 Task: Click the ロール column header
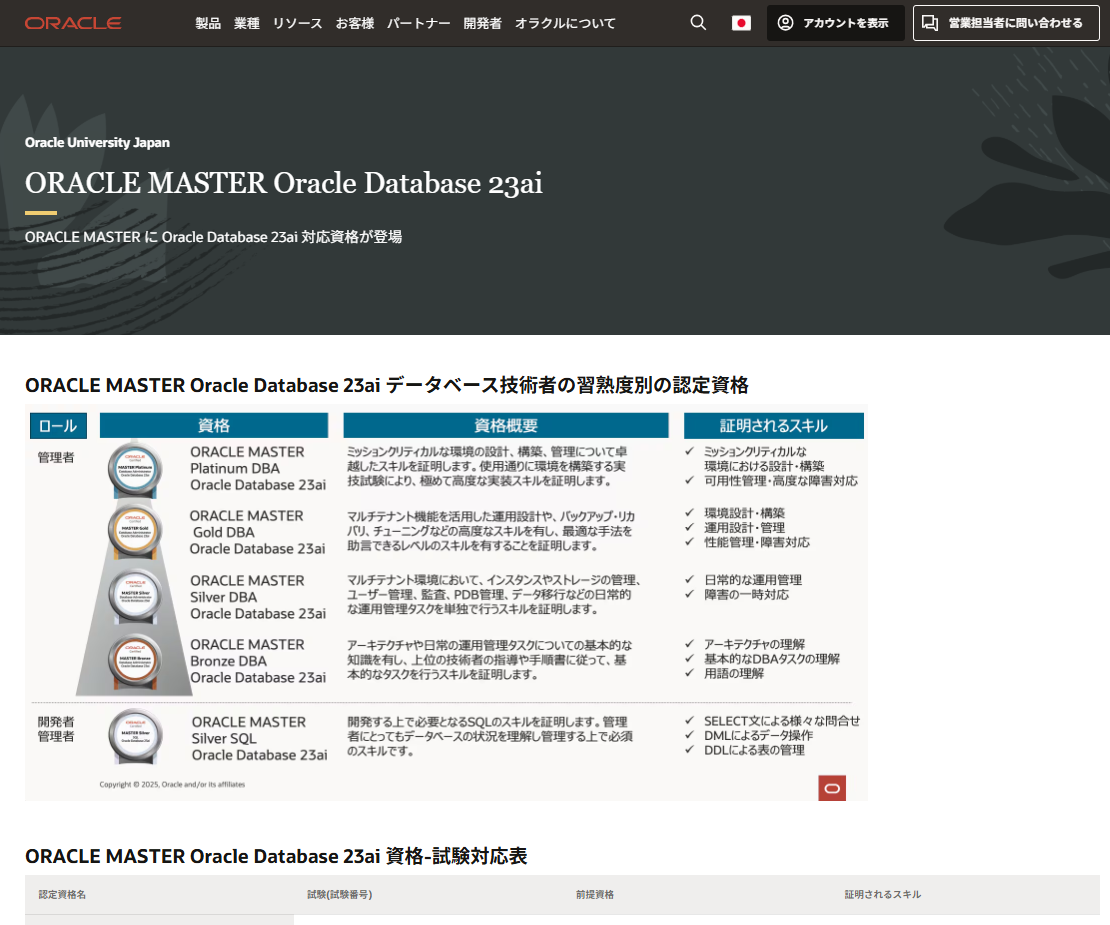click(58, 425)
